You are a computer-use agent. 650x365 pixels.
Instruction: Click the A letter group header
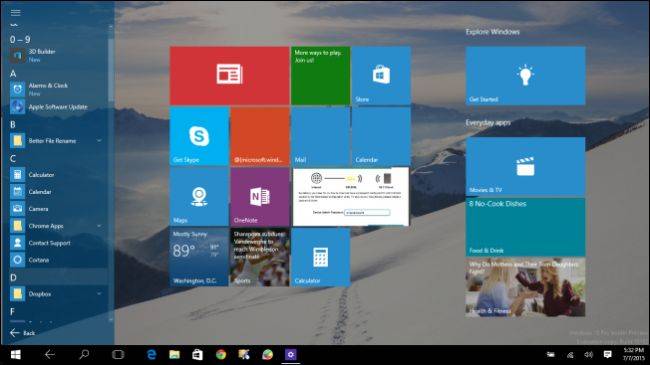(x=13, y=73)
